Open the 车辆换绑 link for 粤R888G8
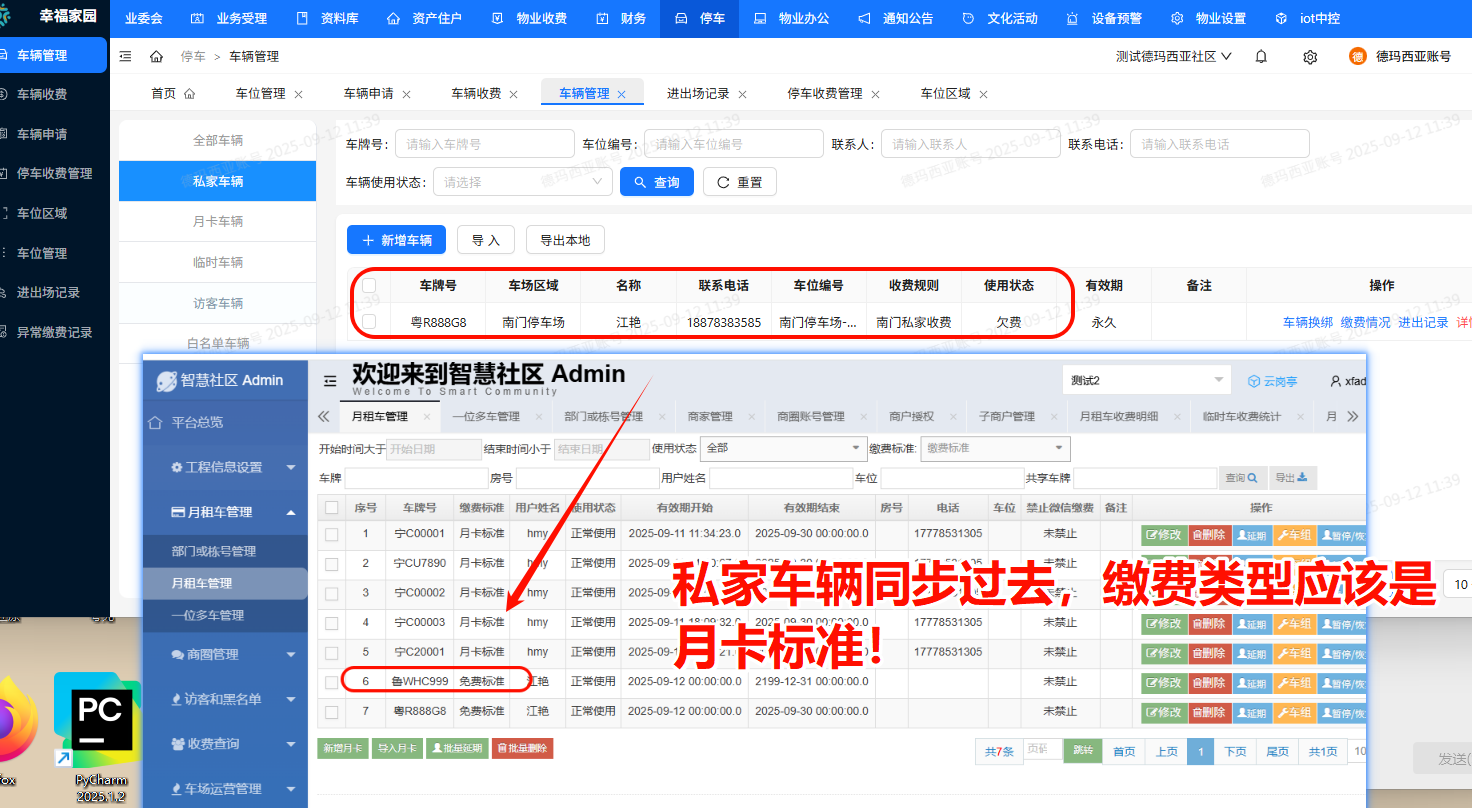The image size is (1472, 808). [1307, 322]
